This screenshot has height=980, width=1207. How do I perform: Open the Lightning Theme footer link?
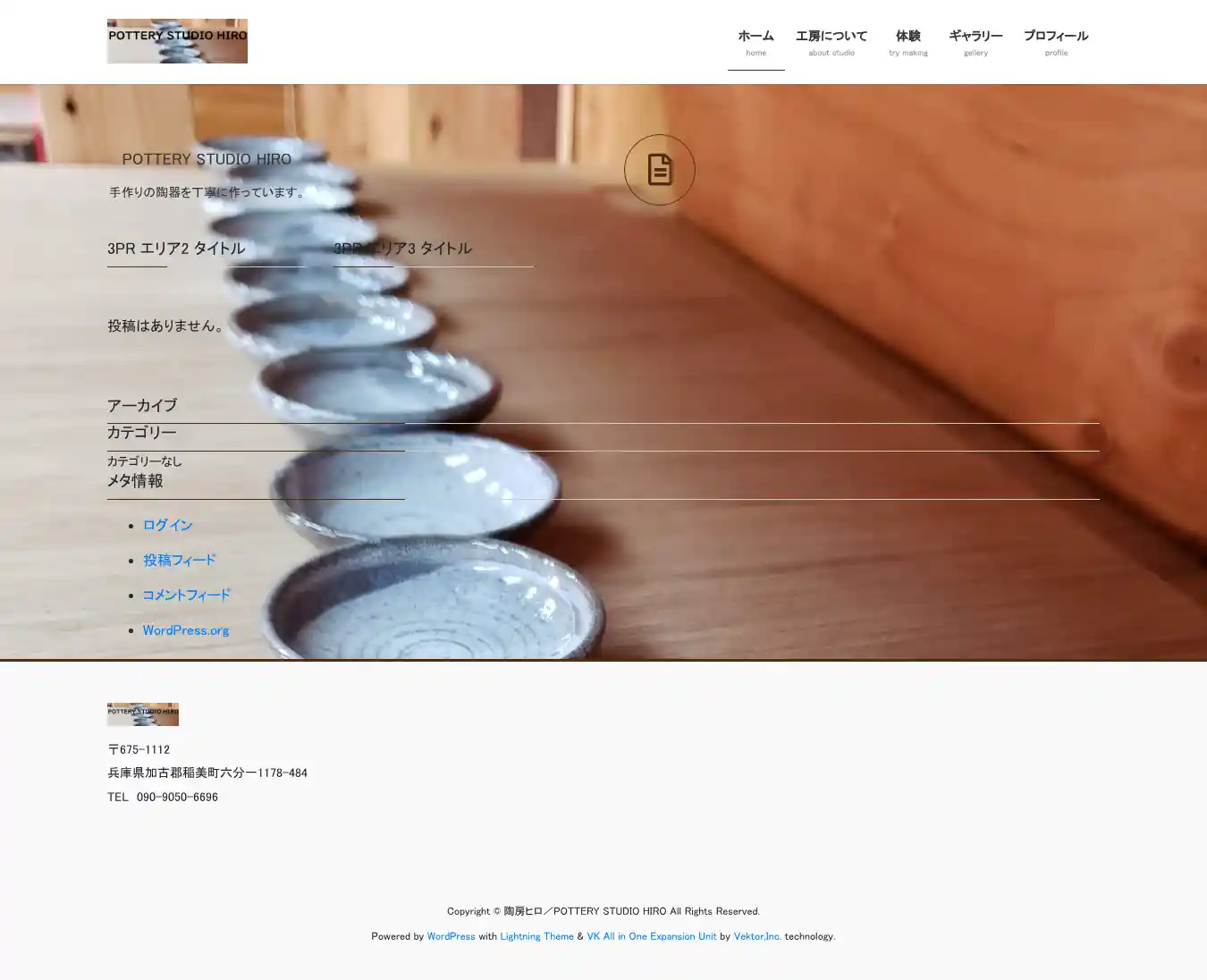click(536, 936)
